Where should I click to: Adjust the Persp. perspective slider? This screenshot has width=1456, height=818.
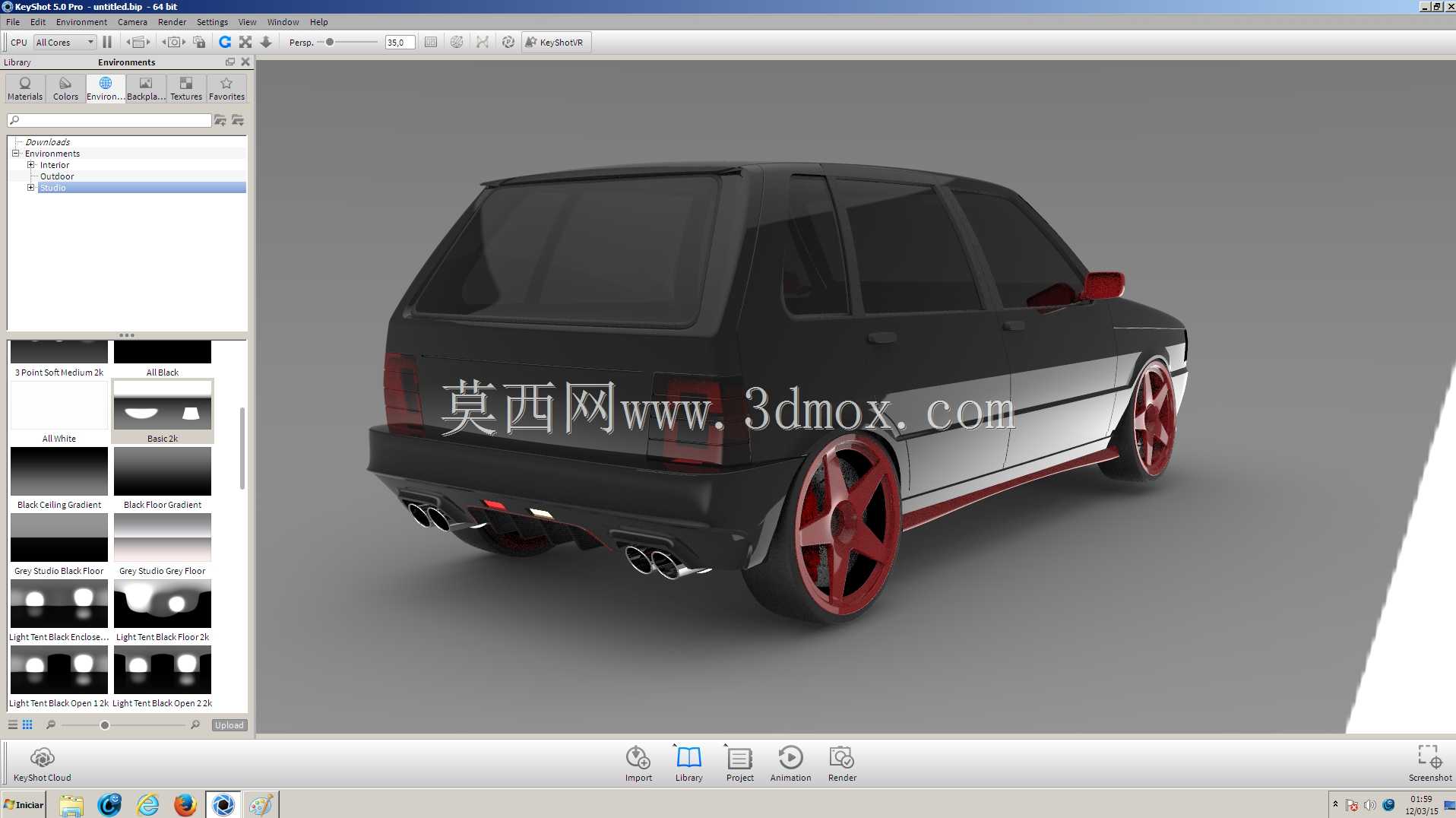(330, 43)
